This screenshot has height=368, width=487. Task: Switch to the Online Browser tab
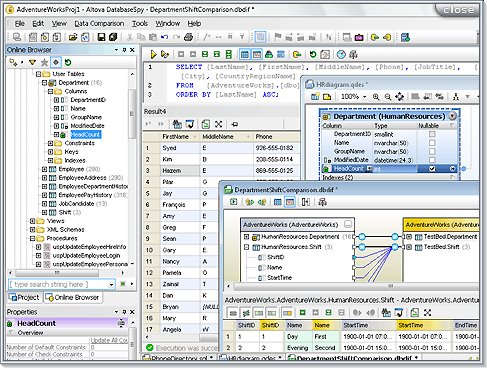point(72,297)
